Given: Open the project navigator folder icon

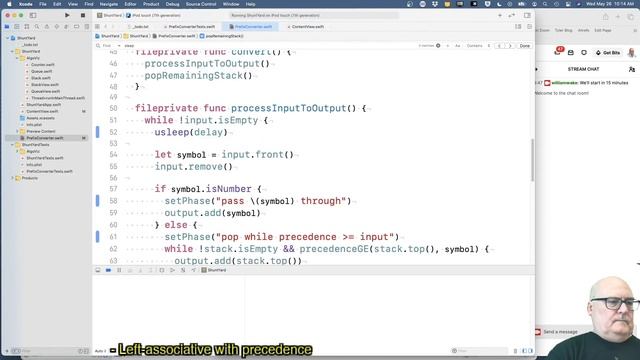Looking at the screenshot, I should (7, 27).
